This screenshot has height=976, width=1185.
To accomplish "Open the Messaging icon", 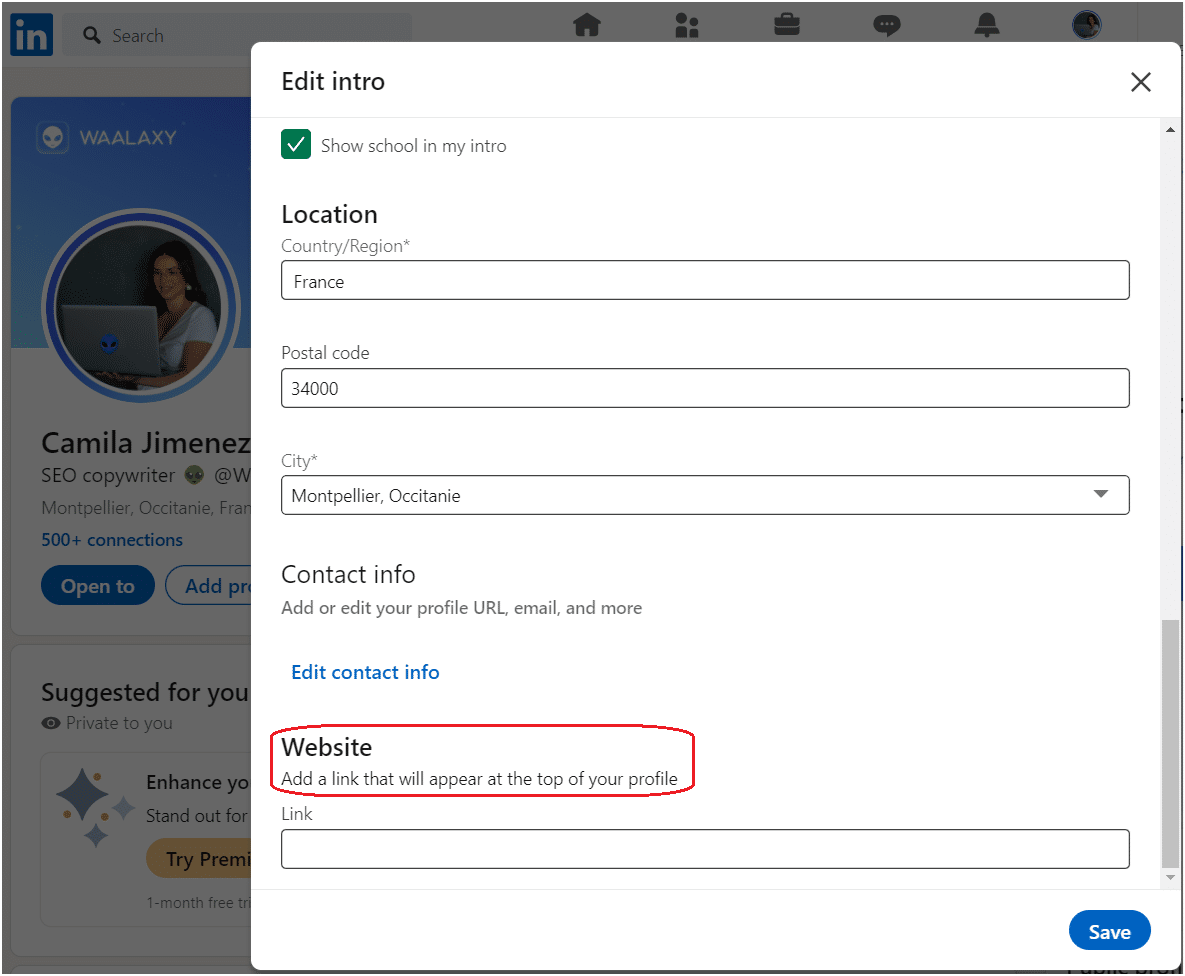I will [x=887, y=25].
